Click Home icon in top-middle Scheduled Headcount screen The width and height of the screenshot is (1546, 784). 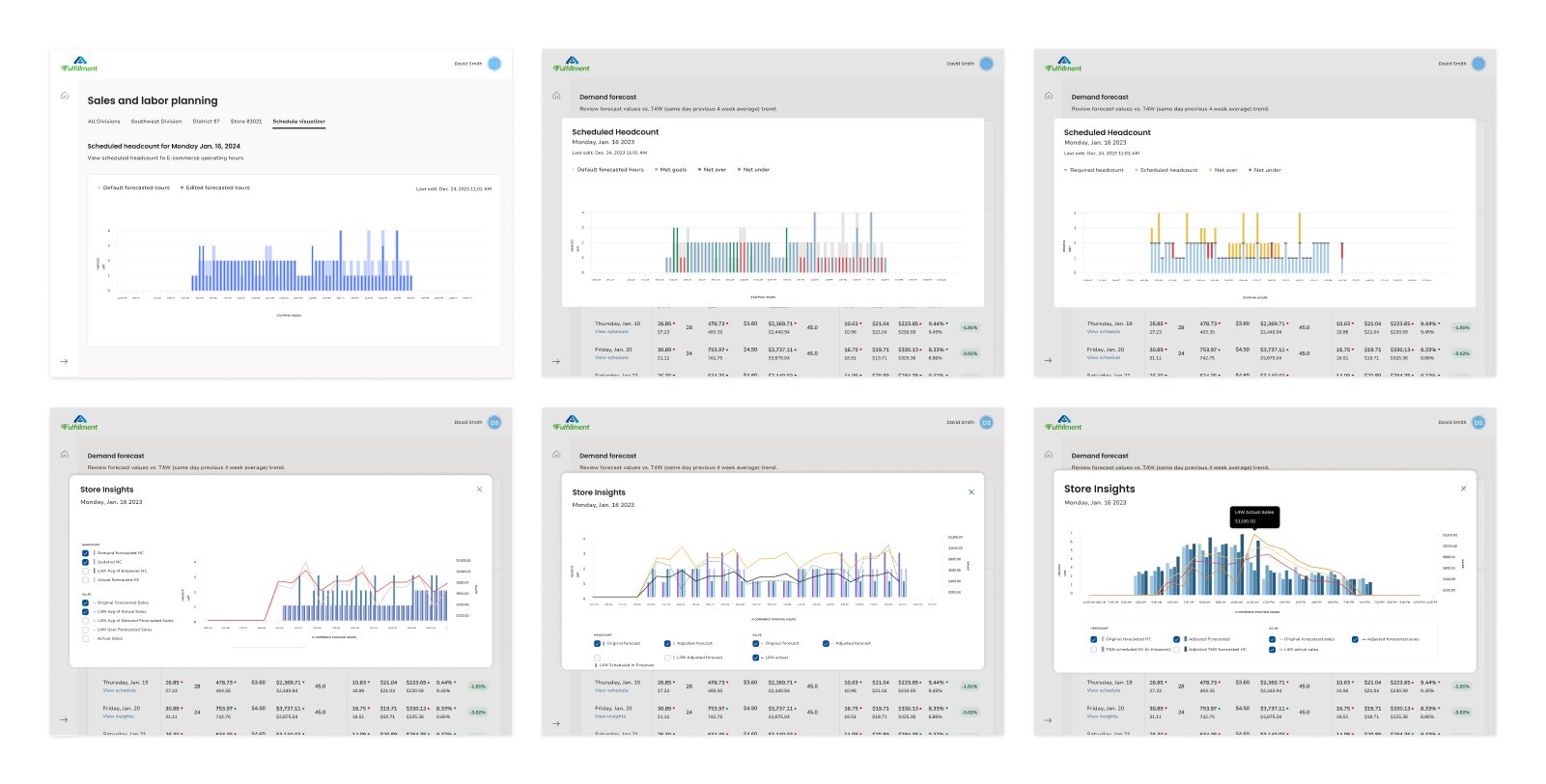(x=556, y=96)
